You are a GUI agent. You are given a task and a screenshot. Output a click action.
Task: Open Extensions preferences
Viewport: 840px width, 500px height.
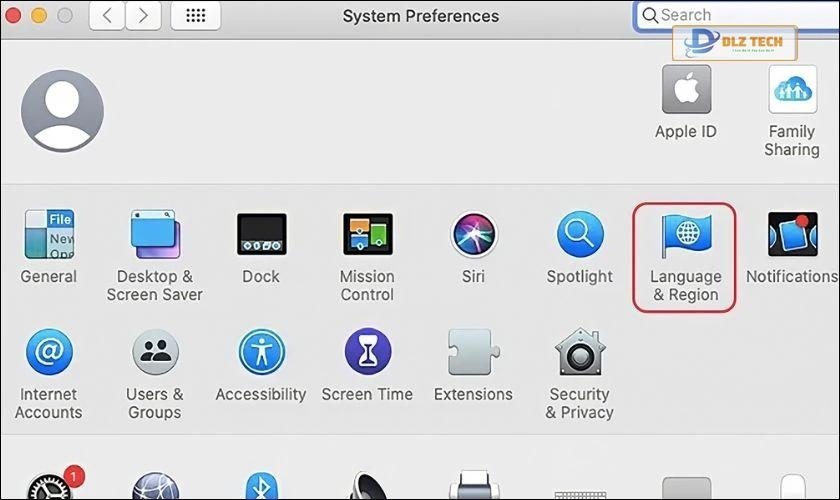click(473, 365)
